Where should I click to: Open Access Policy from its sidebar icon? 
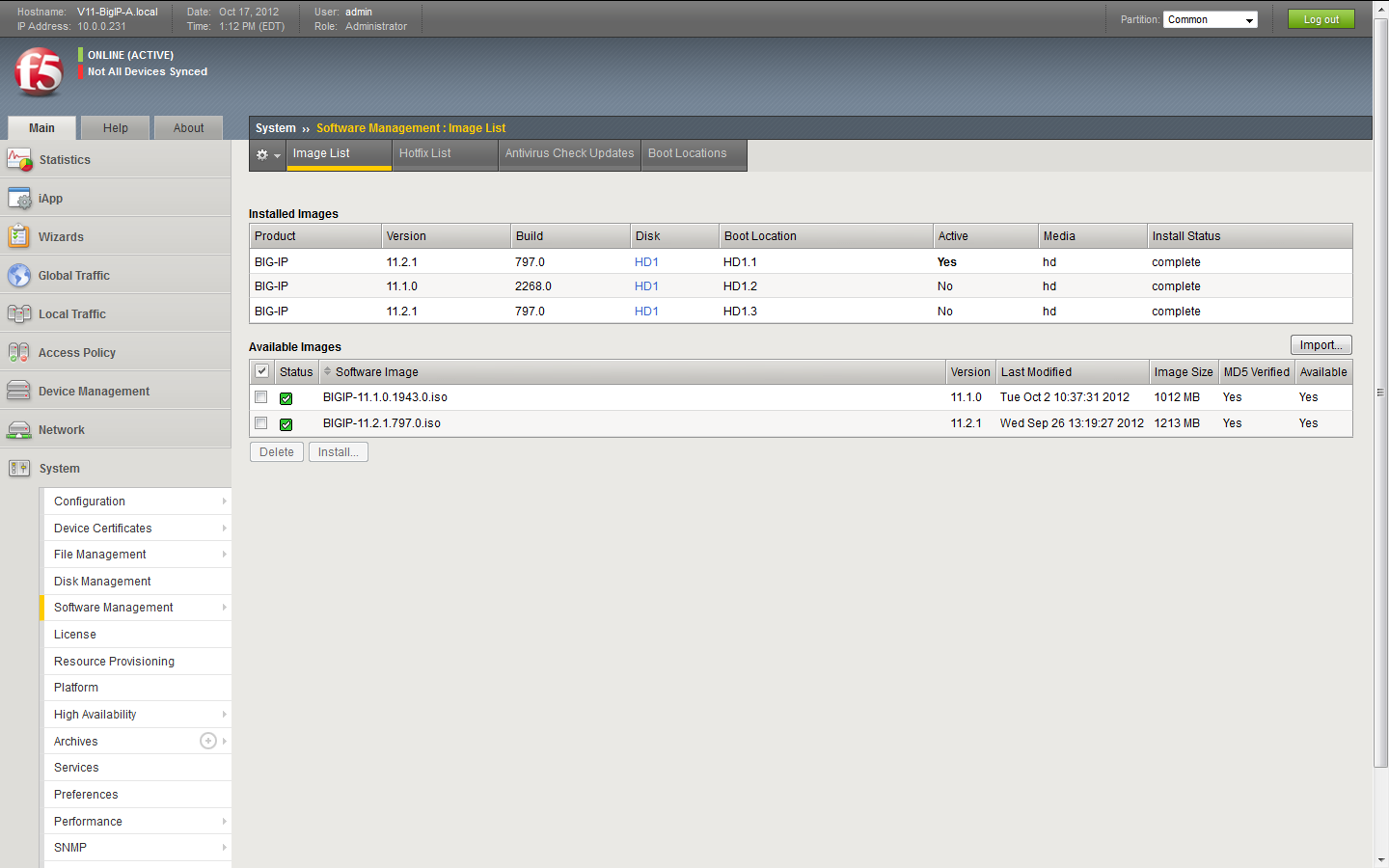(x=19, y=352)
